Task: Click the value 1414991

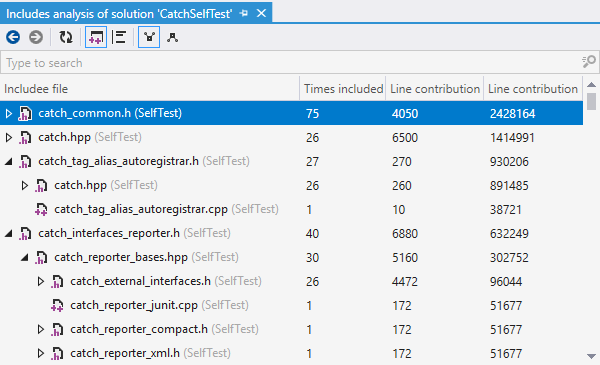Action: [512, 138]
